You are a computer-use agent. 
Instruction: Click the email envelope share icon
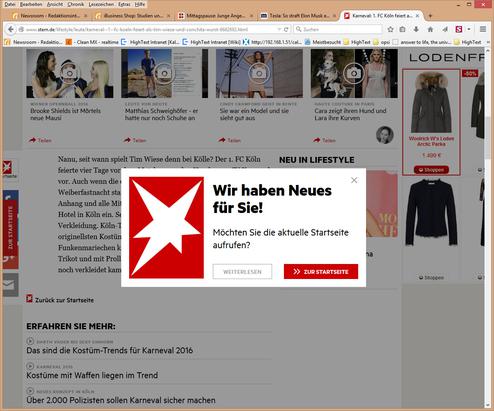click(9, 285)
